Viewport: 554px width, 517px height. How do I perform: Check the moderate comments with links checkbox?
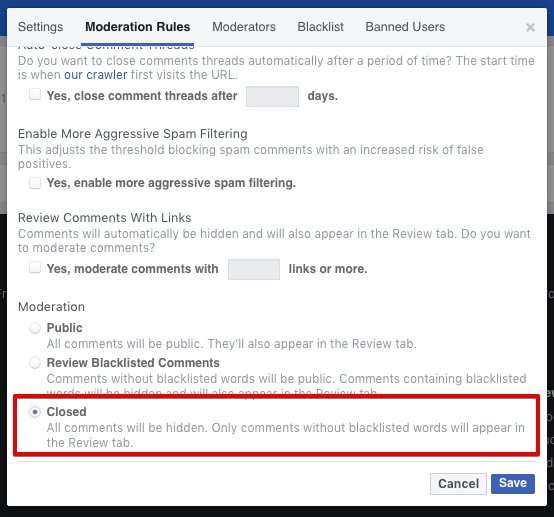[35, 267]
